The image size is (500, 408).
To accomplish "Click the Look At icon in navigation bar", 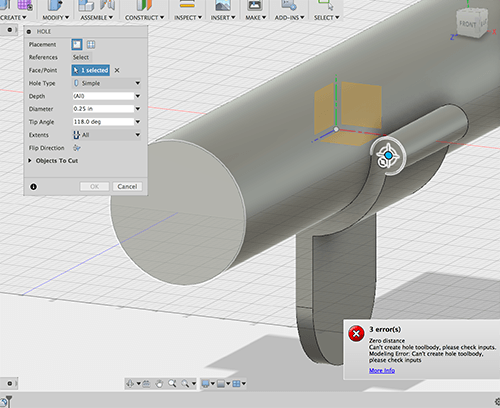I will [146, 384].
